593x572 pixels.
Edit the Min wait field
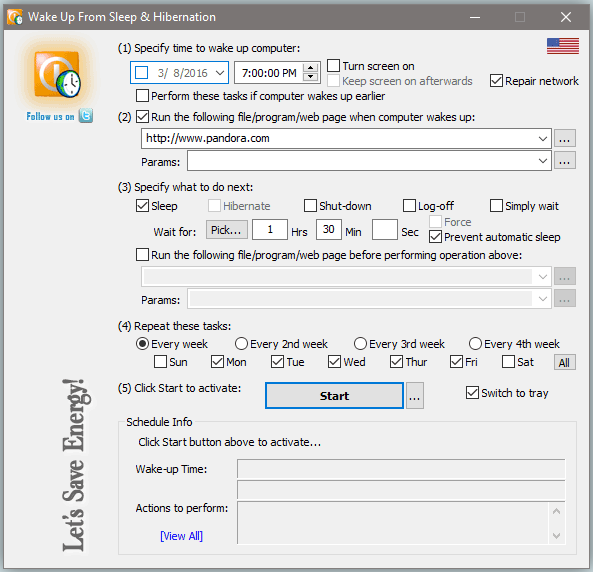pyautogui.click(x=329, y=230)
